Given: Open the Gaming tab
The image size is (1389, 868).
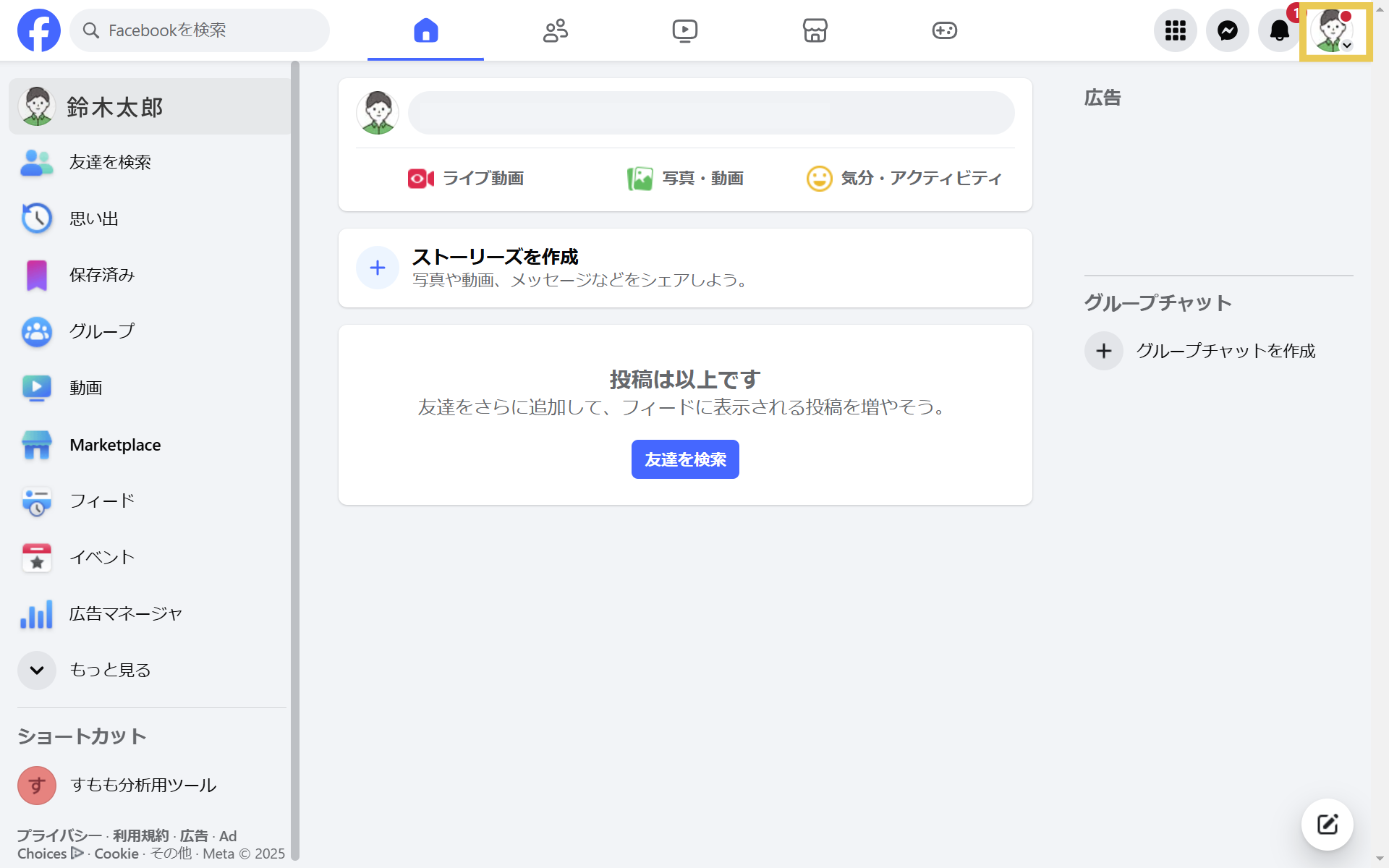Looking at the screenshot, I should coord(944,30).
